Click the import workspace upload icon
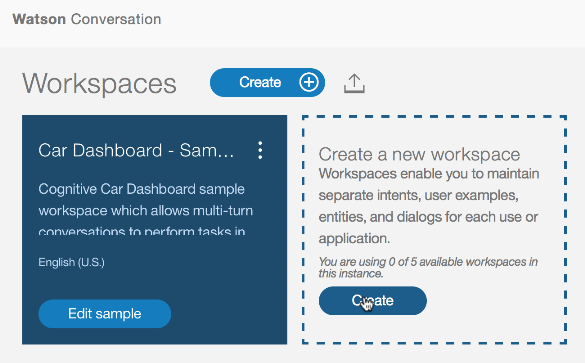This screenshot has height=363, width=585. click(x=354, y=83)
